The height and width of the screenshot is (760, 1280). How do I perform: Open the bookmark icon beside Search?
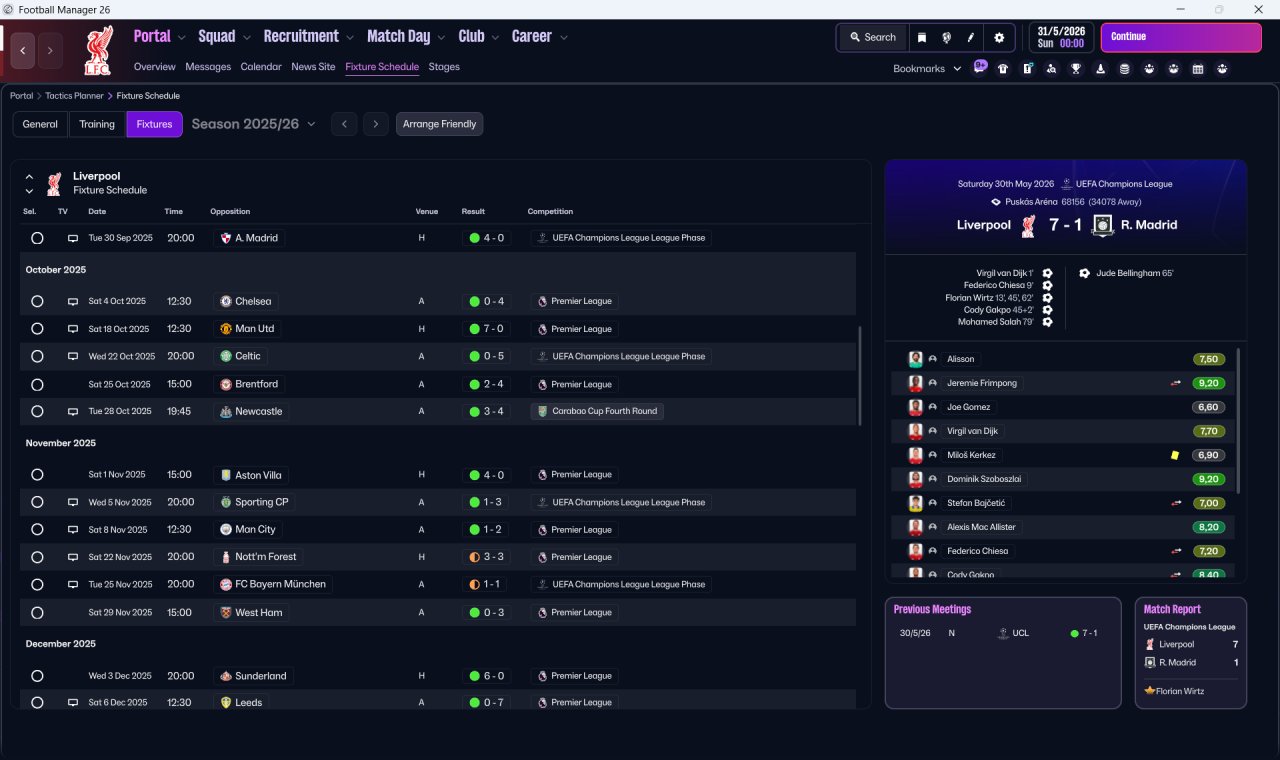coord(922,37)
